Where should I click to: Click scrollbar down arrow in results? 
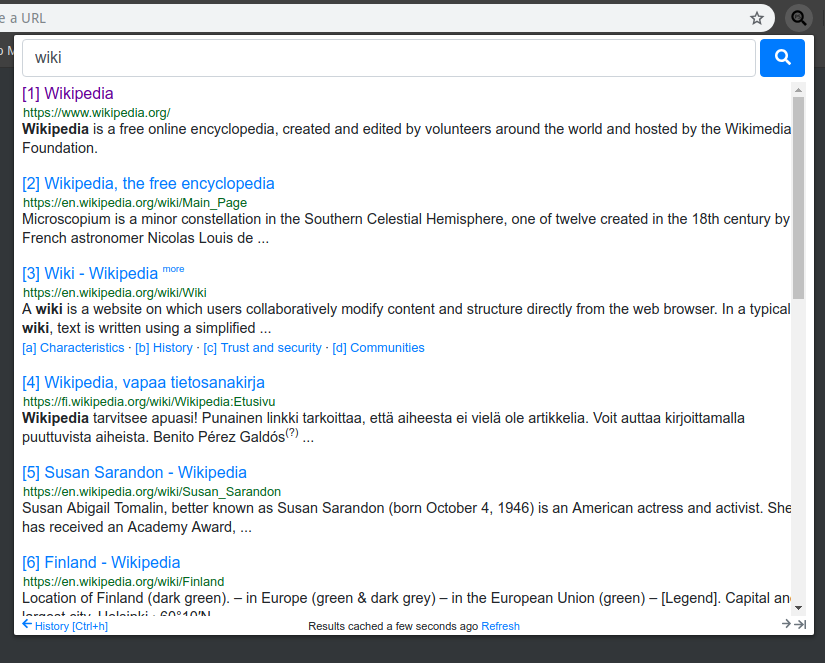[x=798, y=607]
